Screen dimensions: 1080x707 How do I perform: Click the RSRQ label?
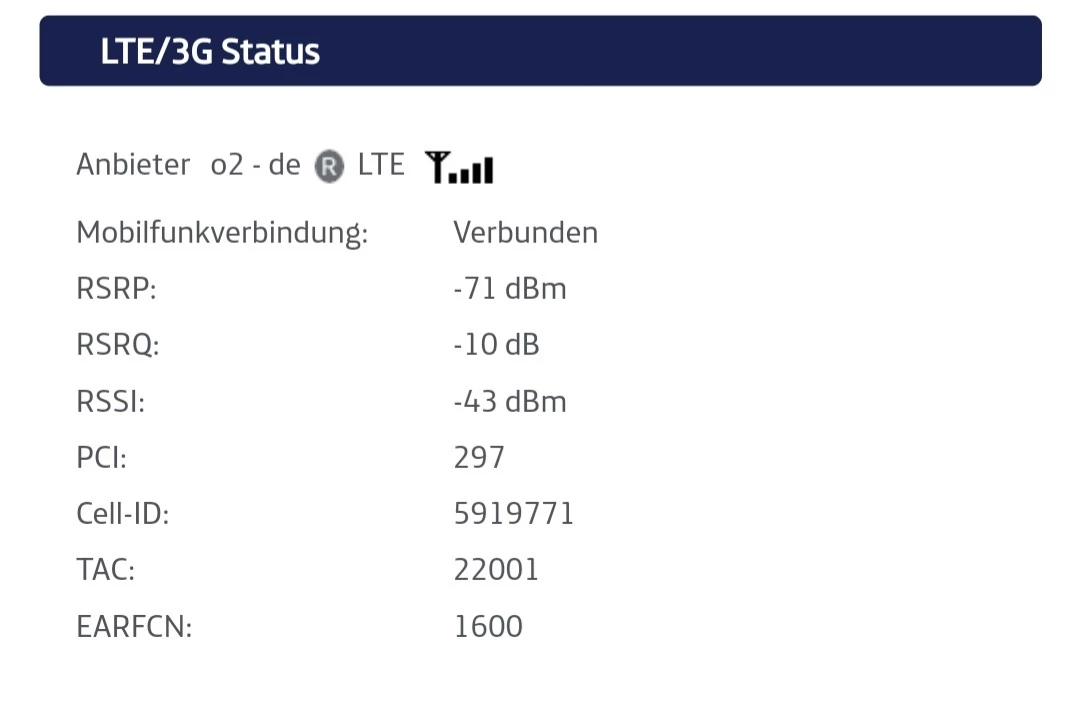tap(118, 345)
